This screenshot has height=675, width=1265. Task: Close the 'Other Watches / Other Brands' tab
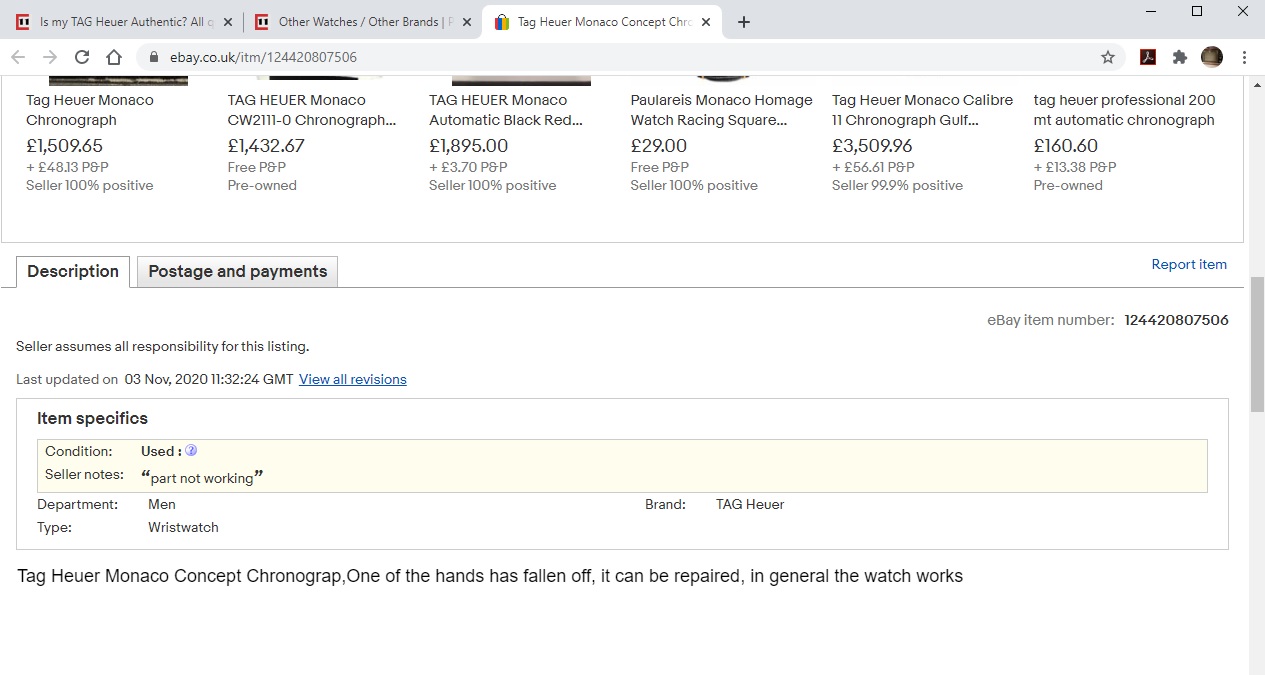465,22
